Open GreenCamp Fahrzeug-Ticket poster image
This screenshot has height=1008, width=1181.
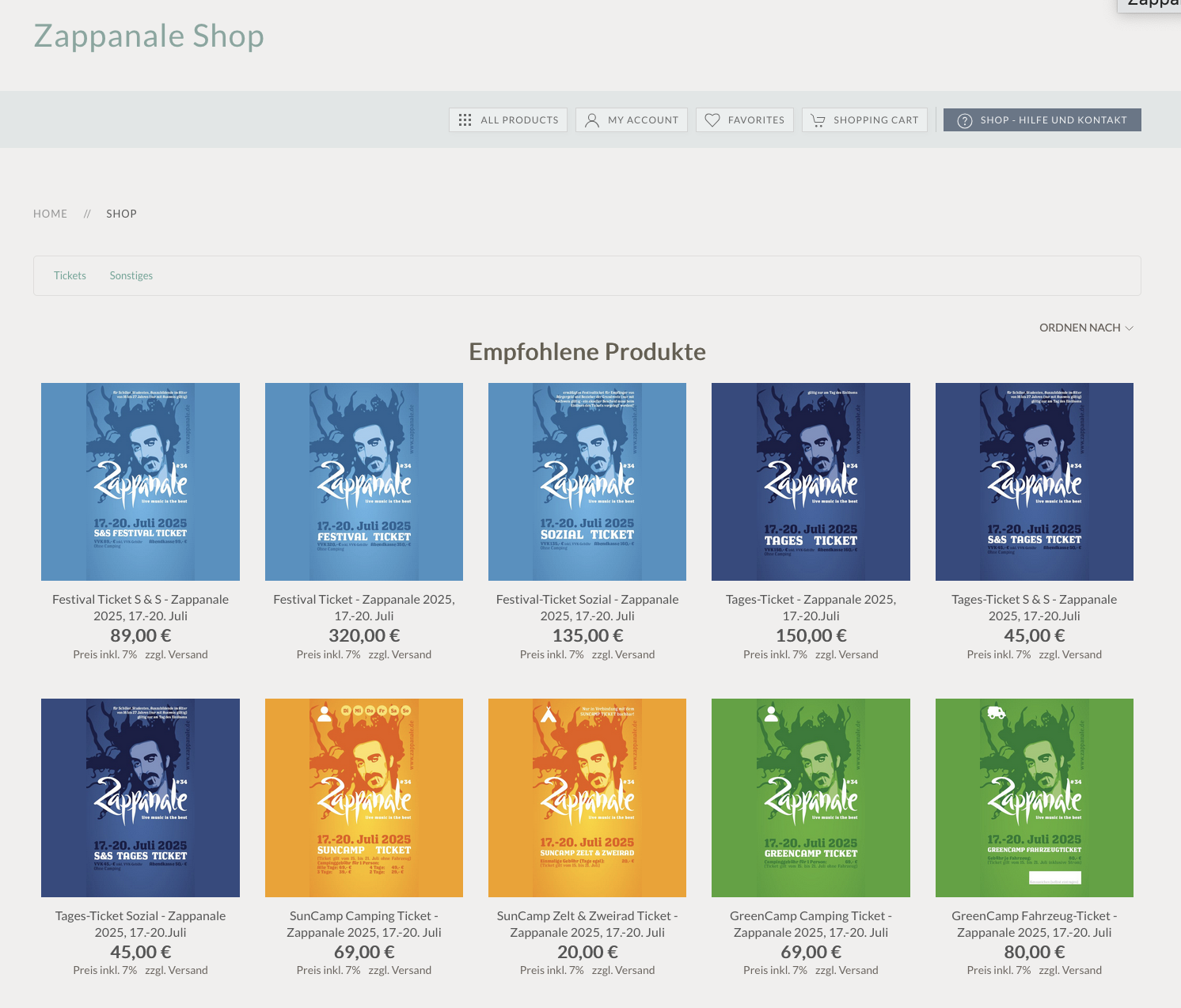1035,798
